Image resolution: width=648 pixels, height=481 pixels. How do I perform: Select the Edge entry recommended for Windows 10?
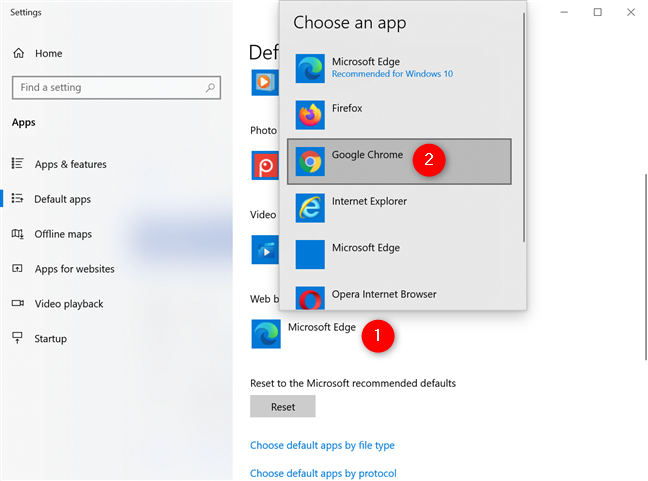(x=399, y=69)
